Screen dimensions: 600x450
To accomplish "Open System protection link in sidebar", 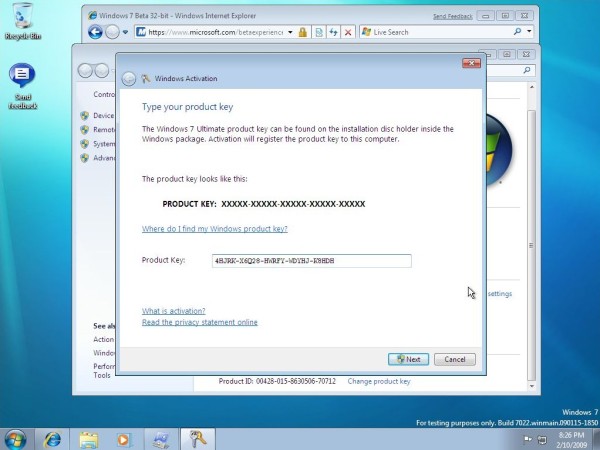I will 104,144.
